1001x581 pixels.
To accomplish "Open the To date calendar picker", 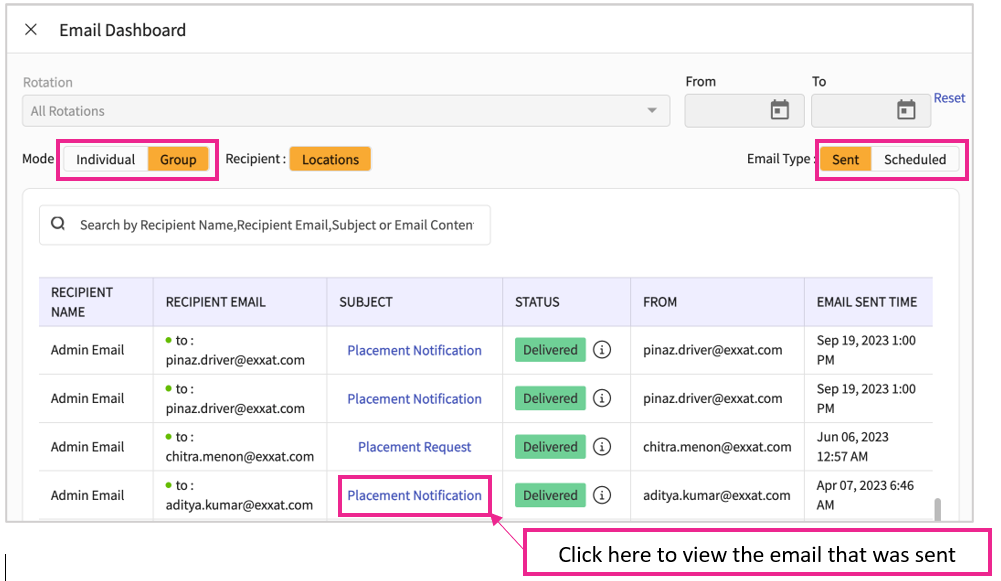I will pos(905,111).
